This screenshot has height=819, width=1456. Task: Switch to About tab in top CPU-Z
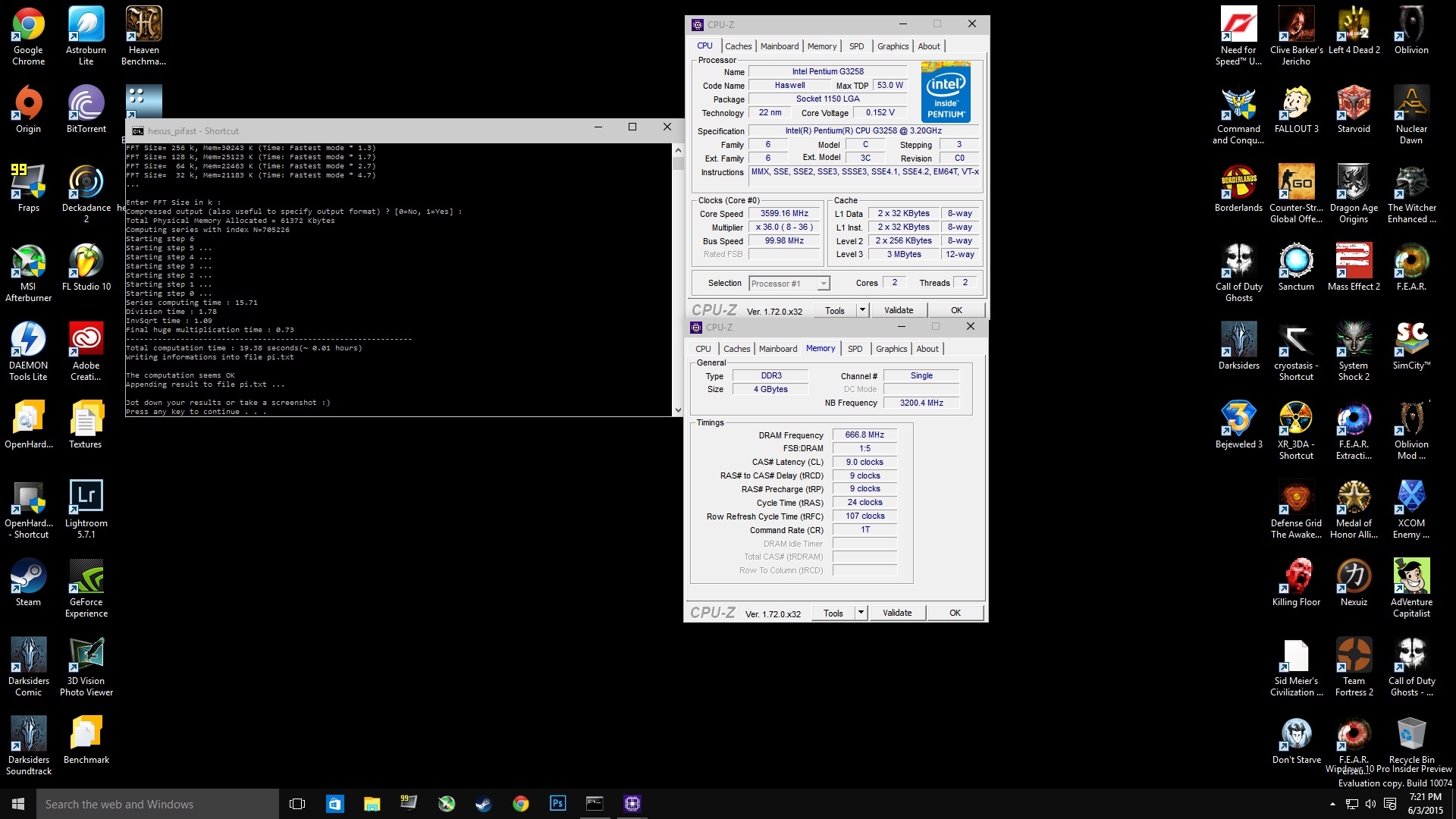pos(929,46)
